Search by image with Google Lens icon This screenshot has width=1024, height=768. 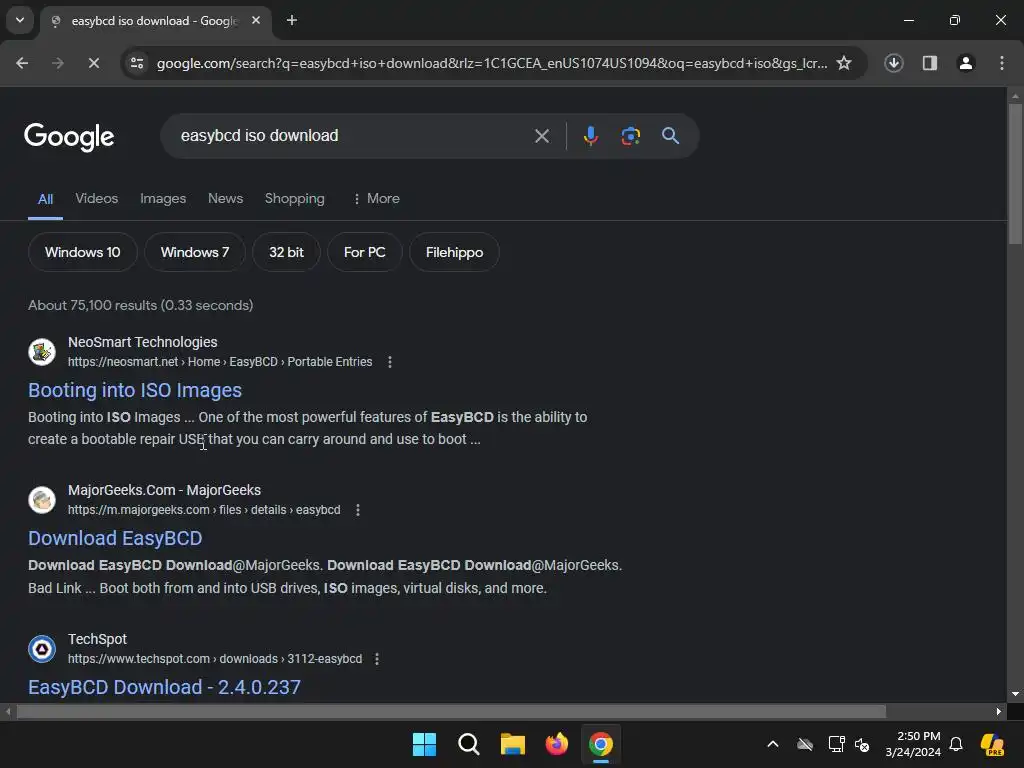[x=630, y=136]
